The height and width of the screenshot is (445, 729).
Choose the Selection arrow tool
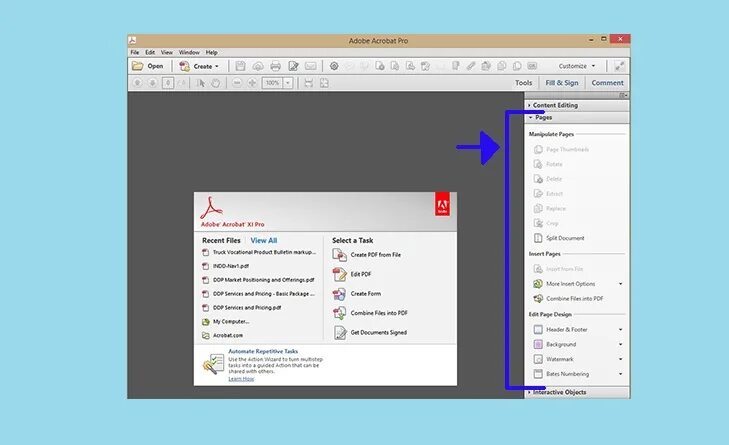pyautogui.click(x=201, y=83)
